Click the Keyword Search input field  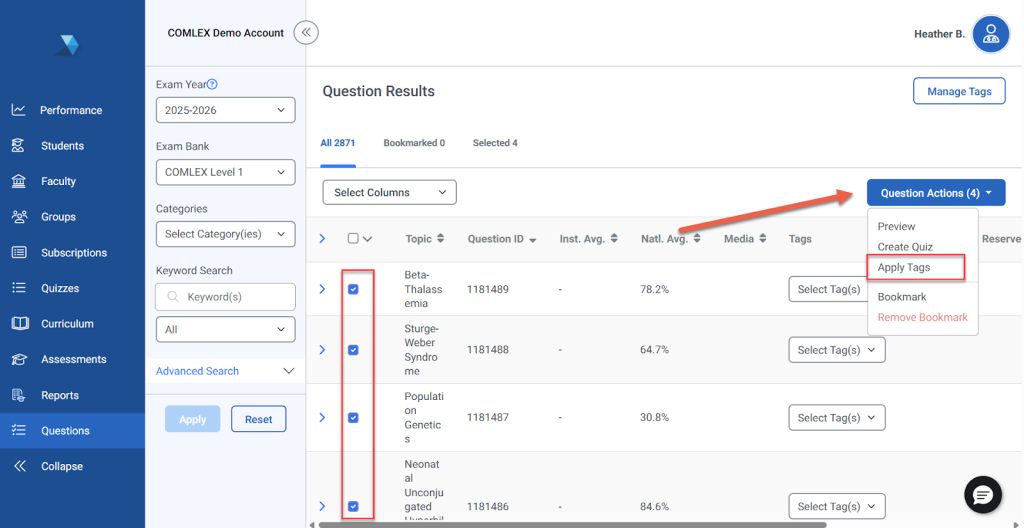[230, 297]
